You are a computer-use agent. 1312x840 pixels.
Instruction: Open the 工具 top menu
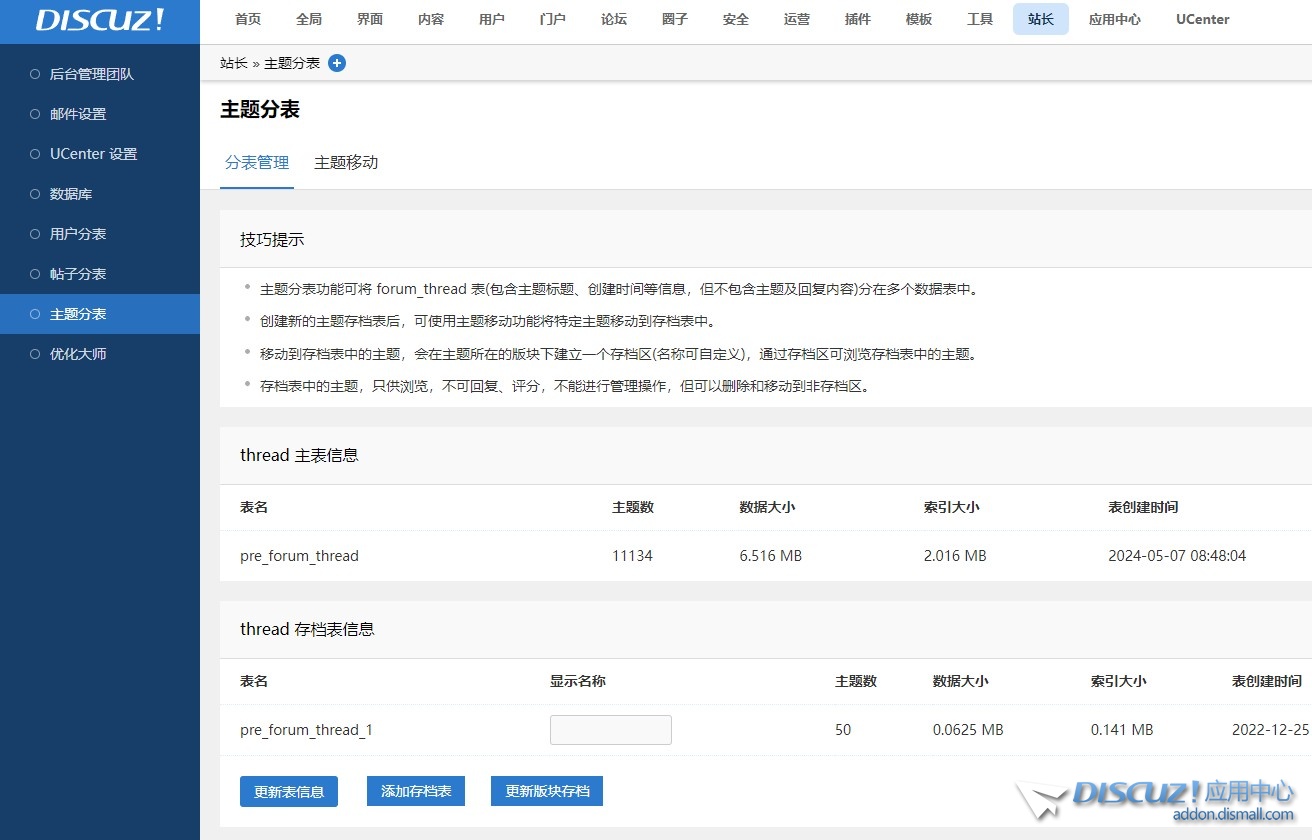[980, 19]
